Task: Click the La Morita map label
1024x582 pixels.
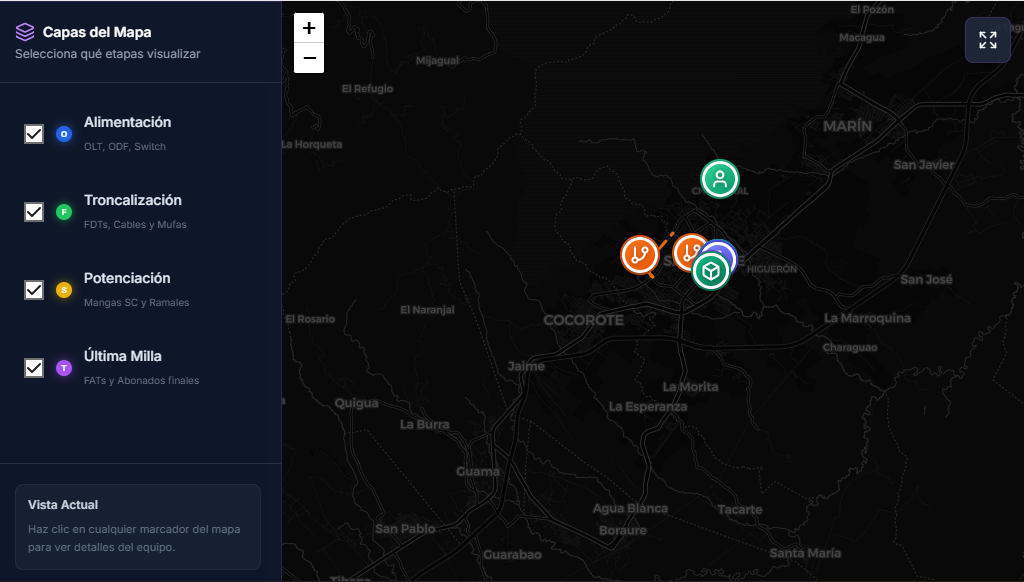Action: (x=690, y=387)
